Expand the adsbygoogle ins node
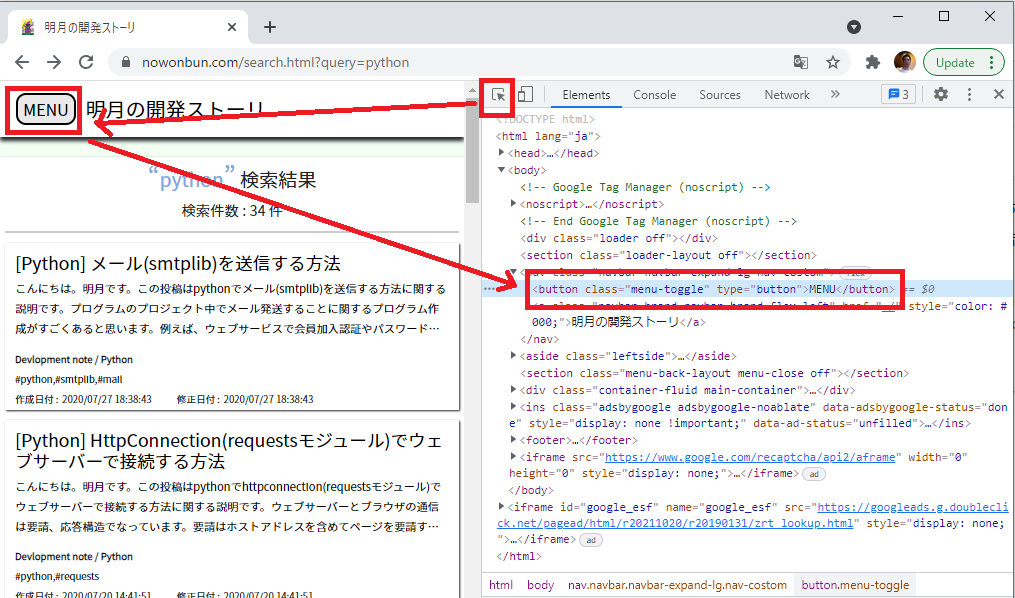The height and width of the screenshot is (598, 1015). 514,406
